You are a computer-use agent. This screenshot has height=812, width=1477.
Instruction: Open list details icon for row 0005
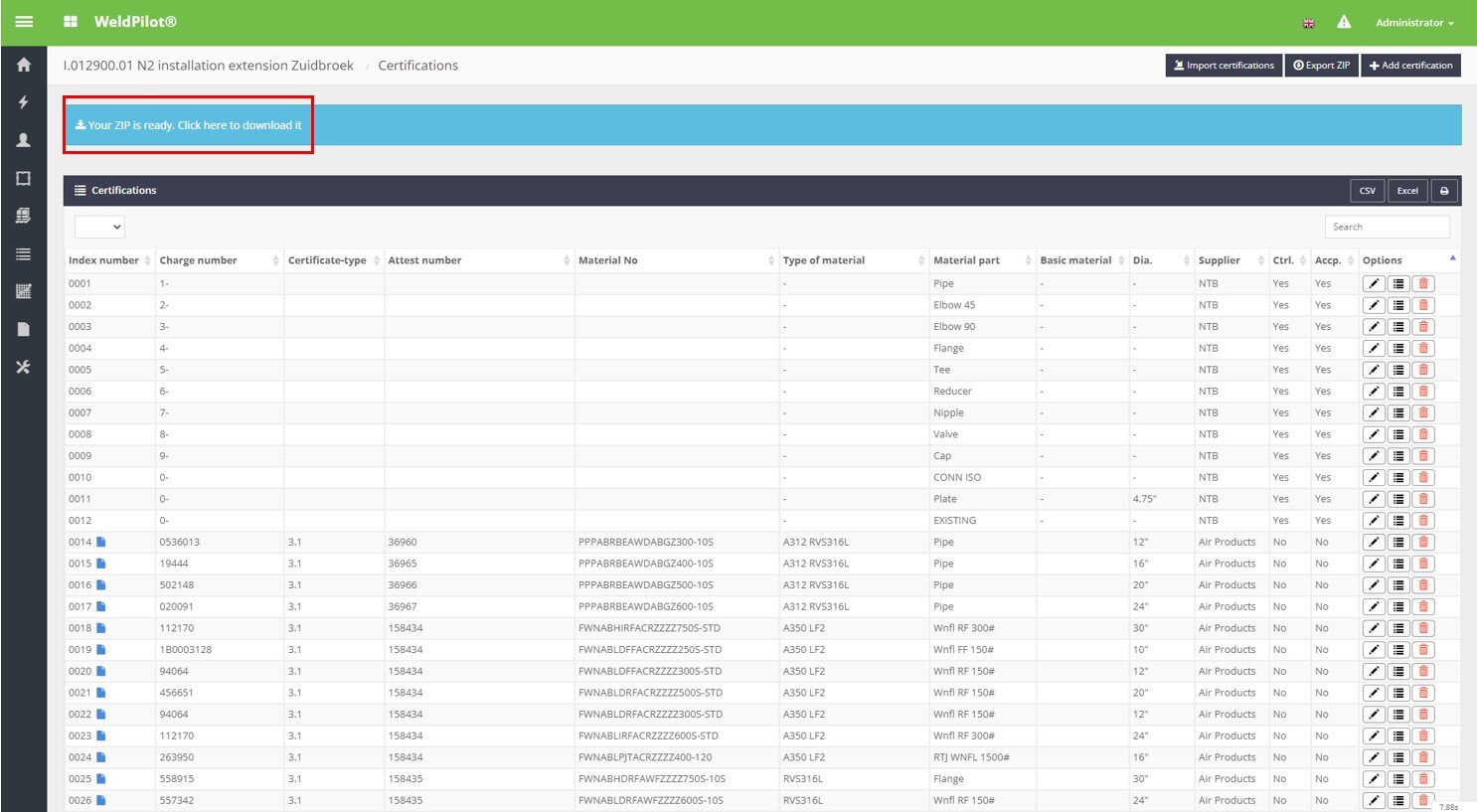[x=1398, y=370]
